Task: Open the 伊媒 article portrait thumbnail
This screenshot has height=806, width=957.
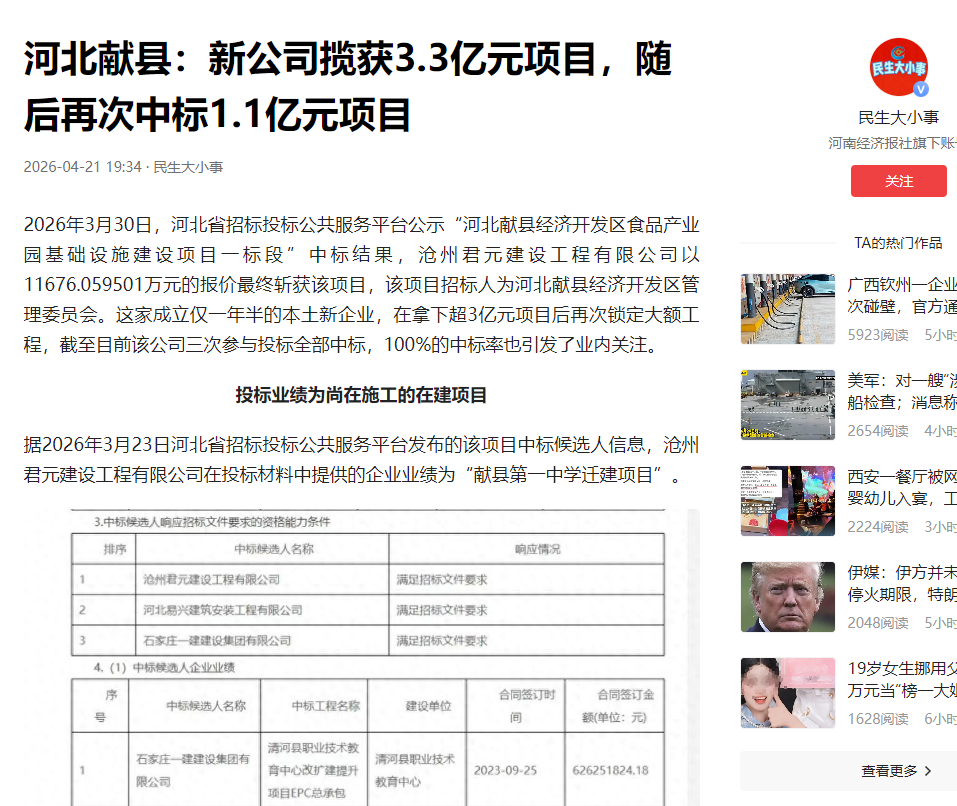Action: (787, 597)
